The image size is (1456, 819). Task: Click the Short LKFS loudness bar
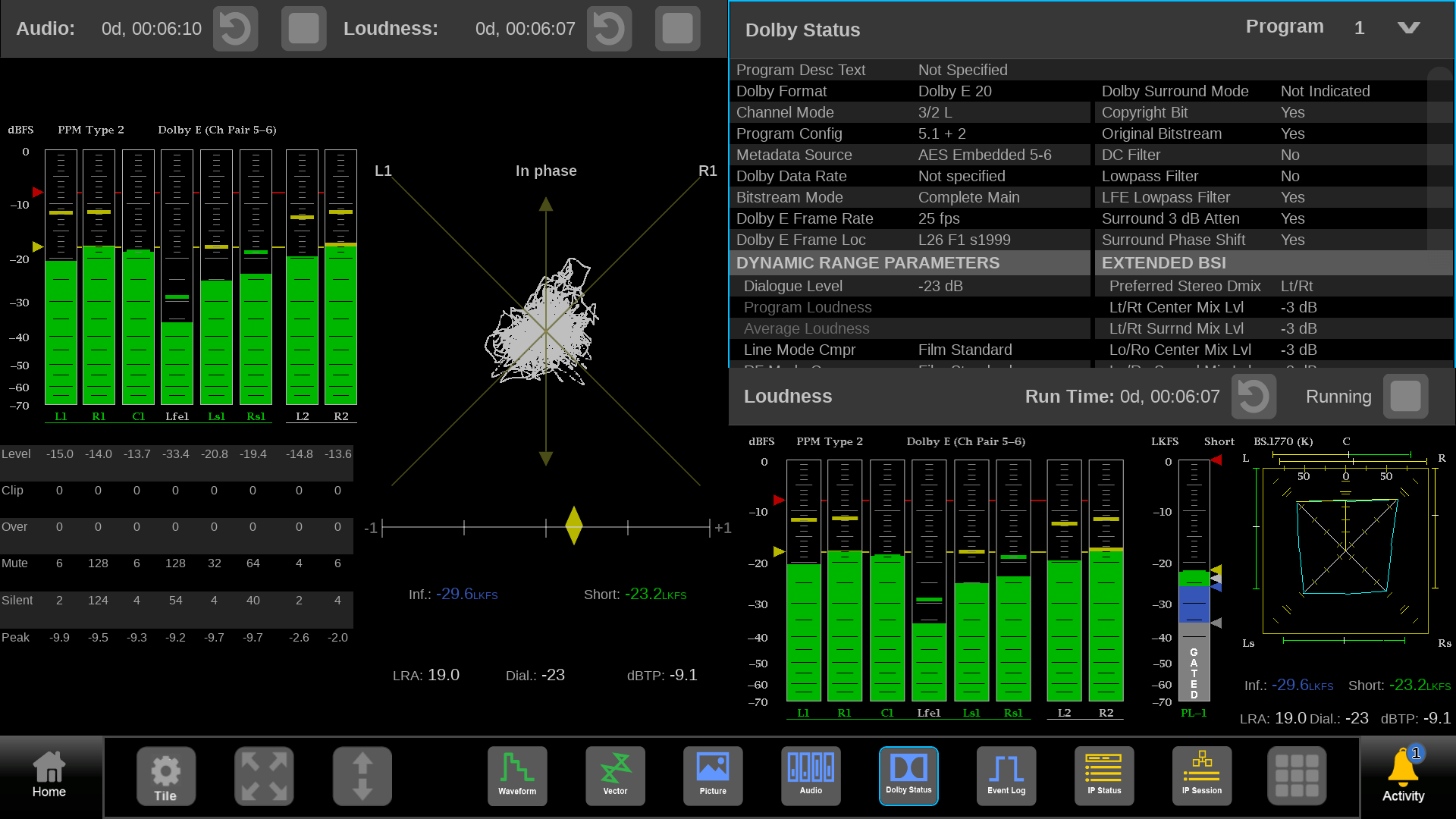click(1194, 580)
